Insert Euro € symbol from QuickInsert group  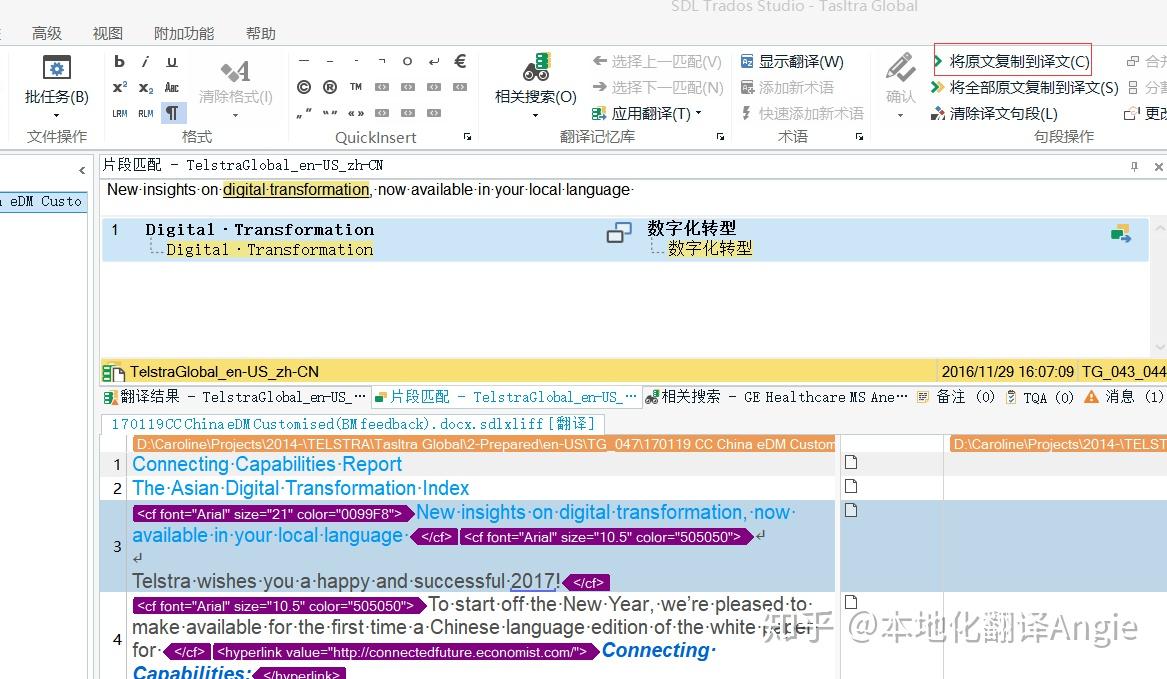[459, 61]
